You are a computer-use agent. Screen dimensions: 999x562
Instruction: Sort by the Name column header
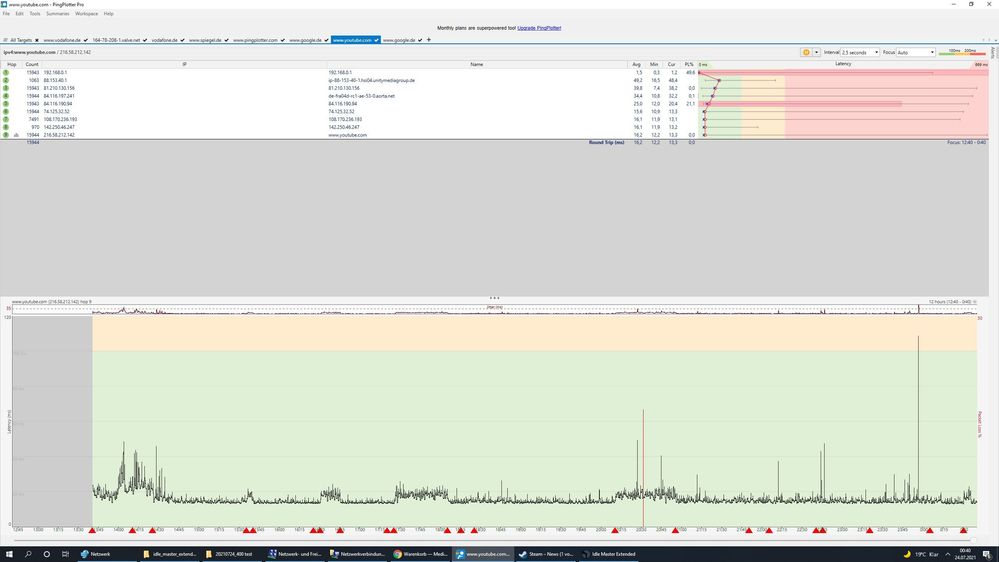tap(477, 64)
